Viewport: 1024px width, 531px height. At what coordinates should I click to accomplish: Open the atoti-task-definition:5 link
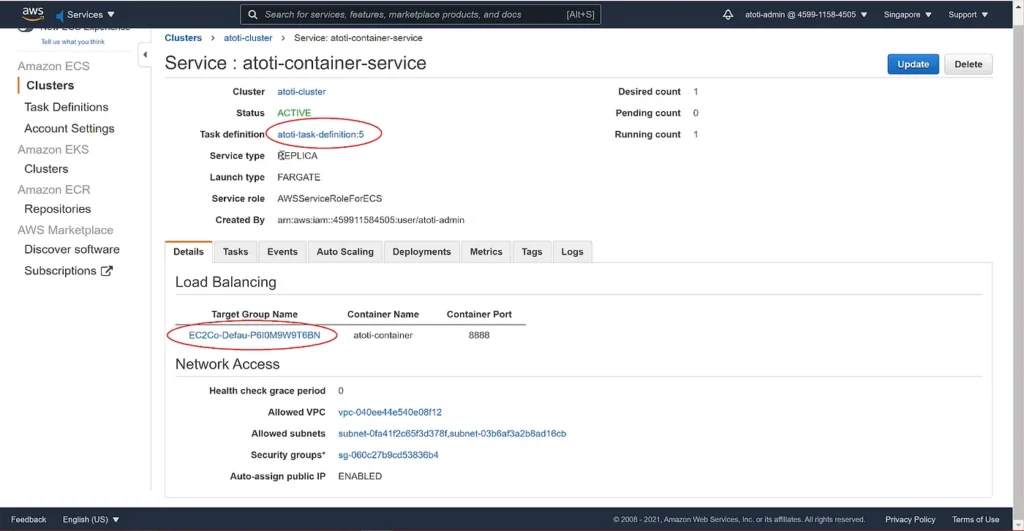point(321,135)
